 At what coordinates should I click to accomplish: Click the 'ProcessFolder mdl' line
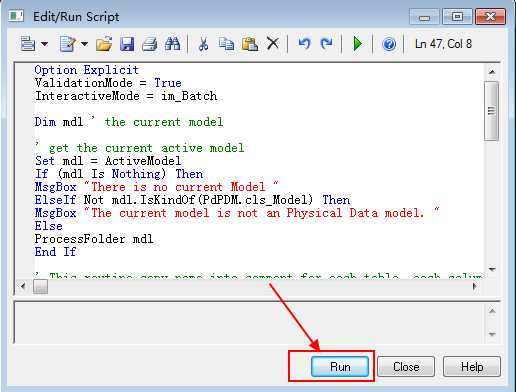94,239
